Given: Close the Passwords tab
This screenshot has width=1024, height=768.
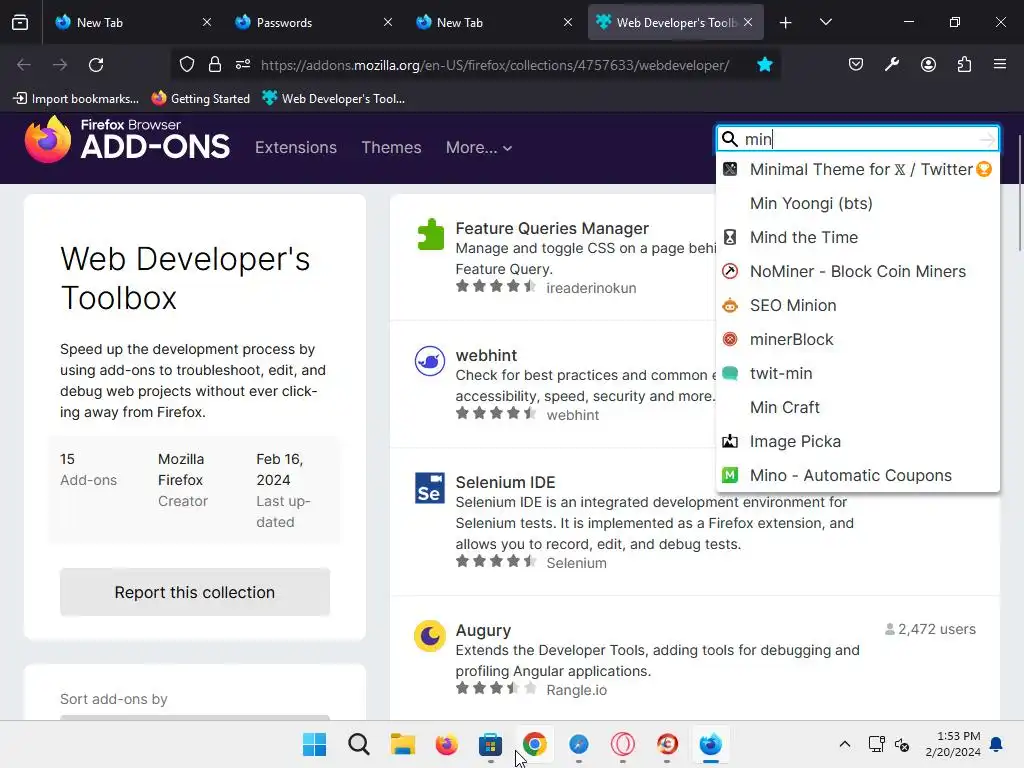Looking at the screenshot, I should coord(388,22).
